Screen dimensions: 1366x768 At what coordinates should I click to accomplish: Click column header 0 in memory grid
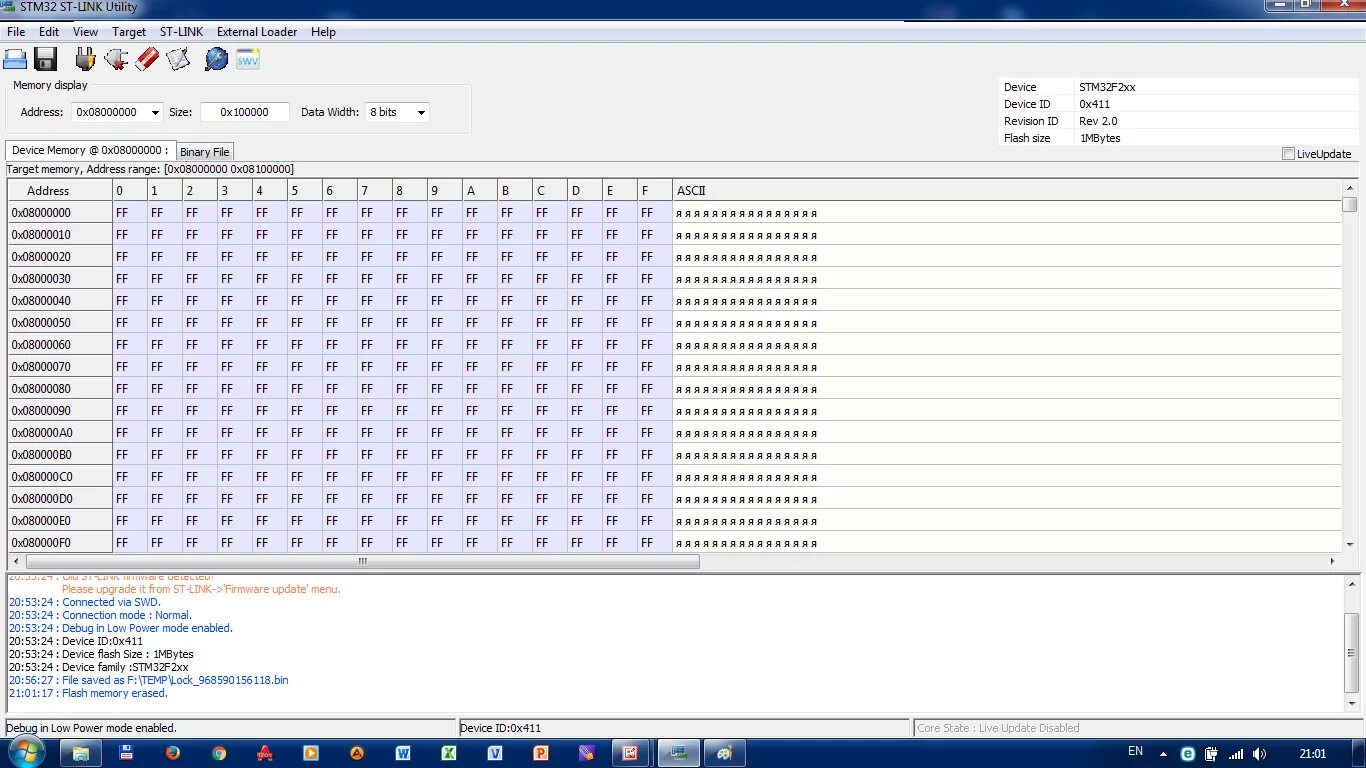pos(130,190)
